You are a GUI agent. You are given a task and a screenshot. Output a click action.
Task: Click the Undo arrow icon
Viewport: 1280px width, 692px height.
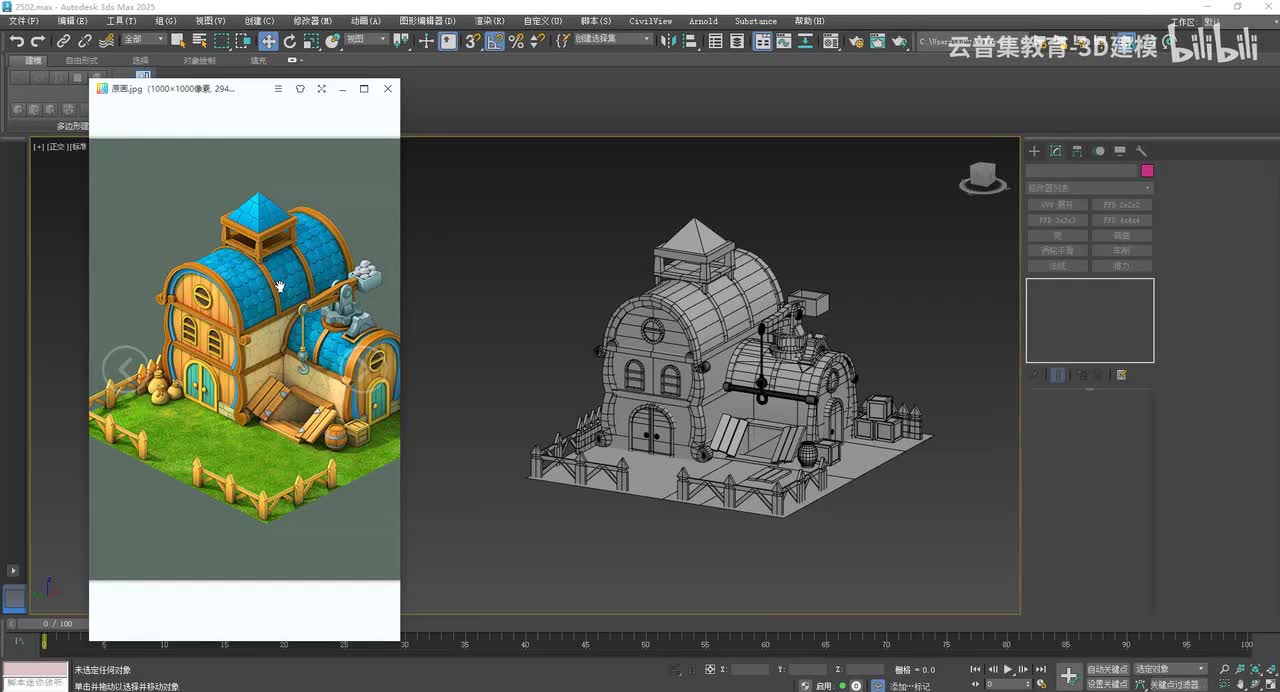click(x=17, y=41)
